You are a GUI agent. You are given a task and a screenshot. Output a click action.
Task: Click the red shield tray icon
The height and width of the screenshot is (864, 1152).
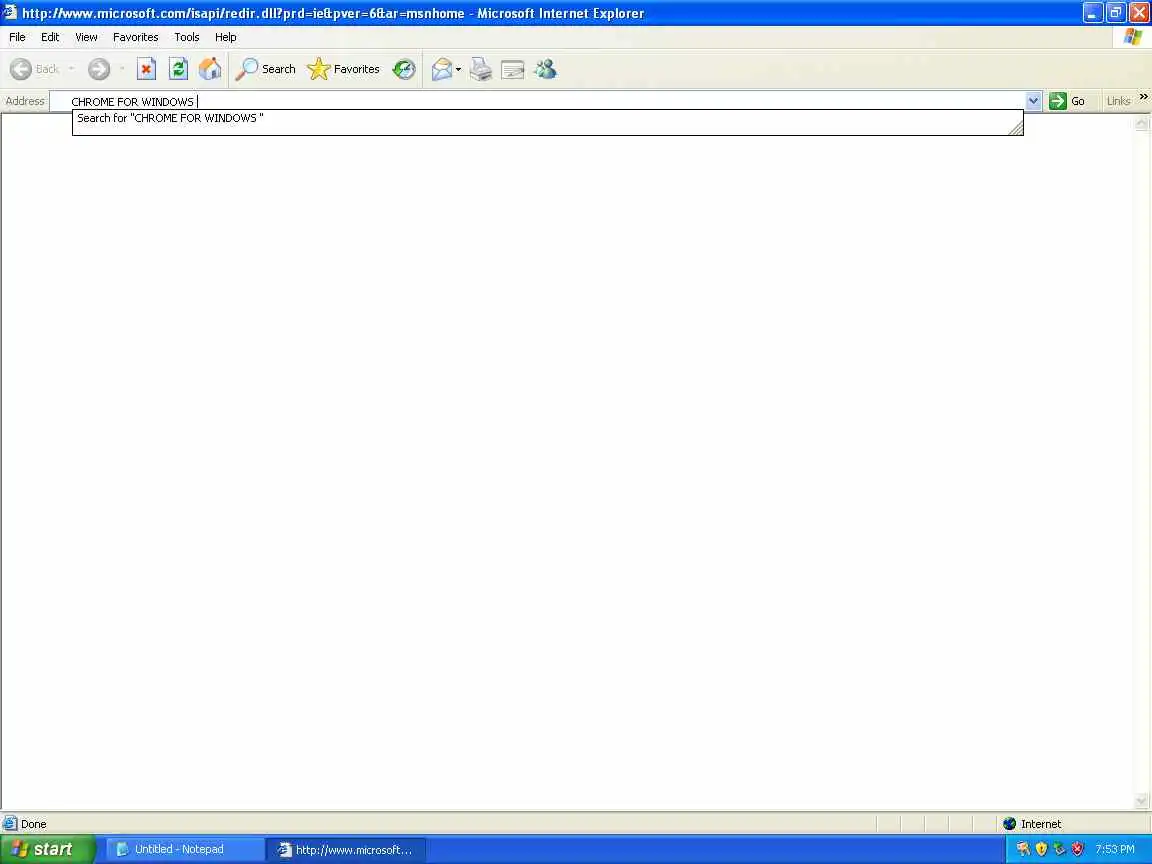1077,849
